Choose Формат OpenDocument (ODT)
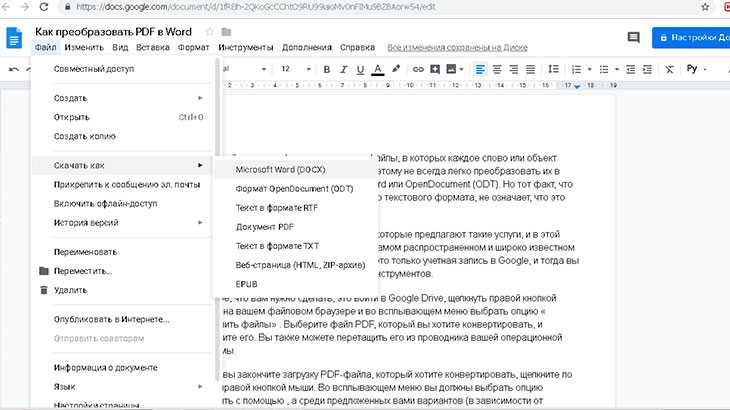 [296, 189]
